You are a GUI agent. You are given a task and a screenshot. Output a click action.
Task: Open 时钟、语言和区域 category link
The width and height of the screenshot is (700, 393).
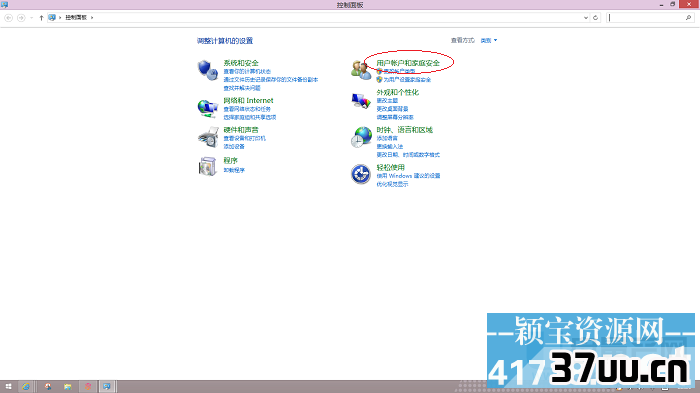point(404,130)
